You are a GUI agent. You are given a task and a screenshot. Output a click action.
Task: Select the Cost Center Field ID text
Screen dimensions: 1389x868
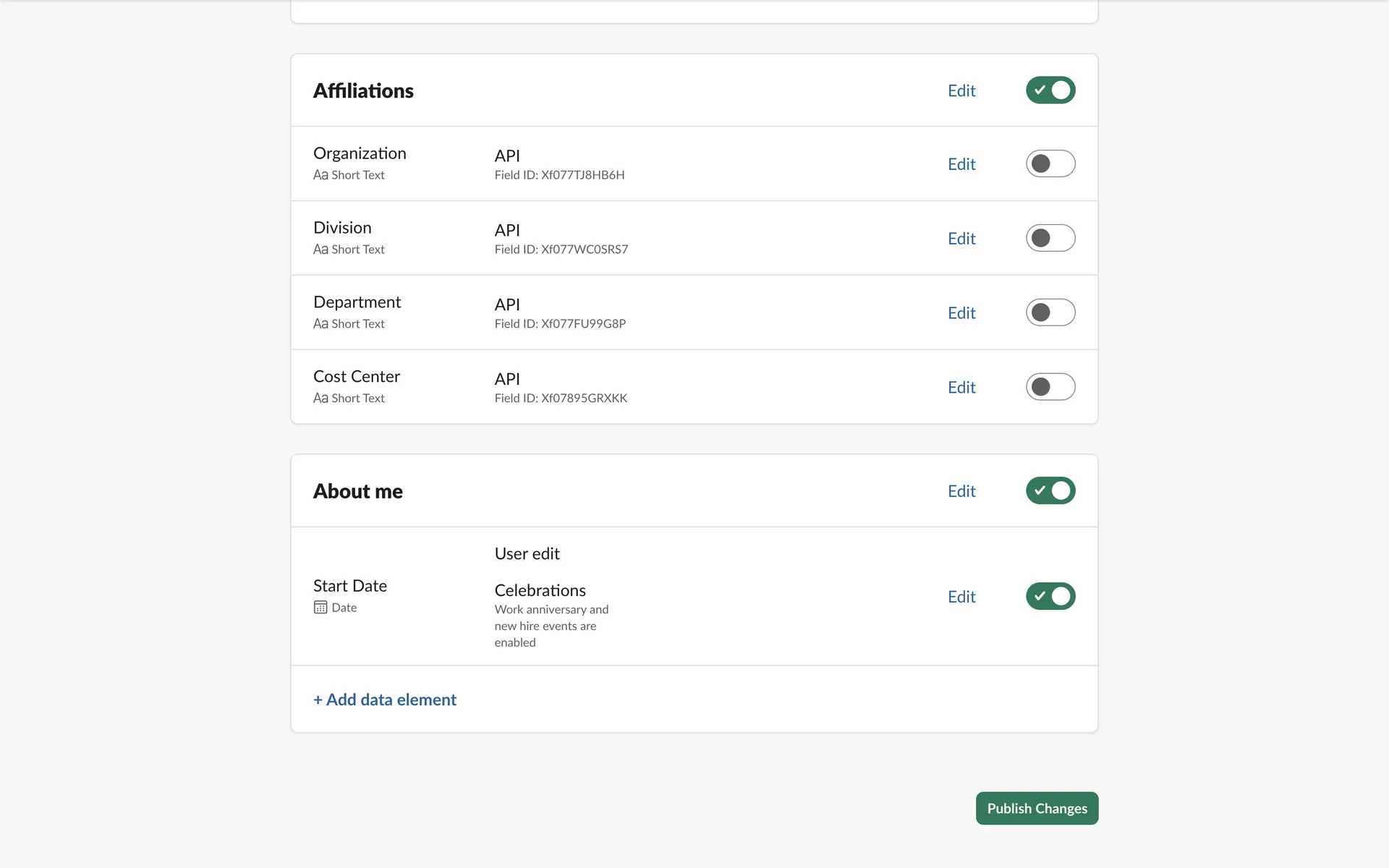(561, 398)
